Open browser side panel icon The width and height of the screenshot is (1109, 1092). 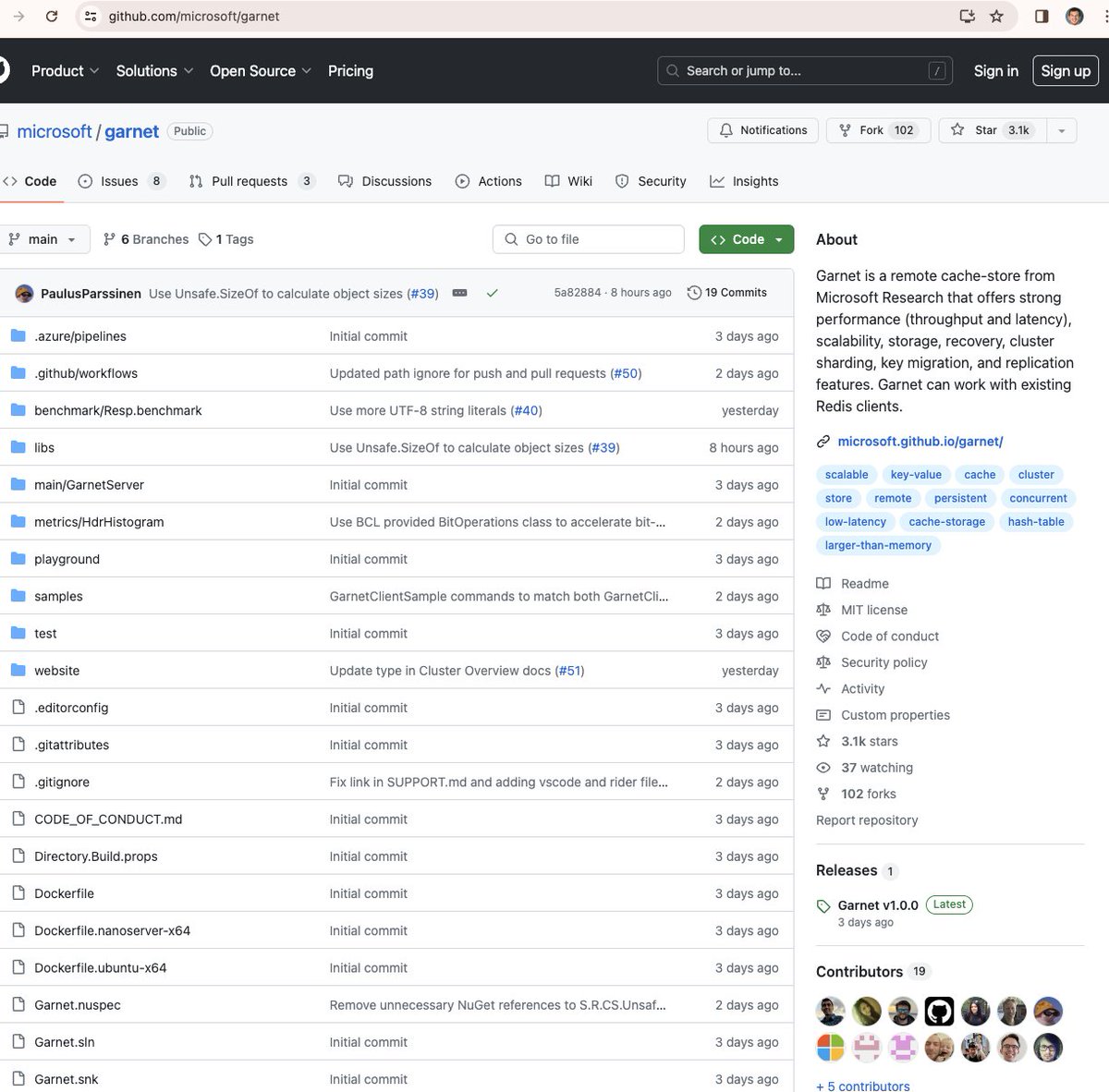click(1042, 17)
